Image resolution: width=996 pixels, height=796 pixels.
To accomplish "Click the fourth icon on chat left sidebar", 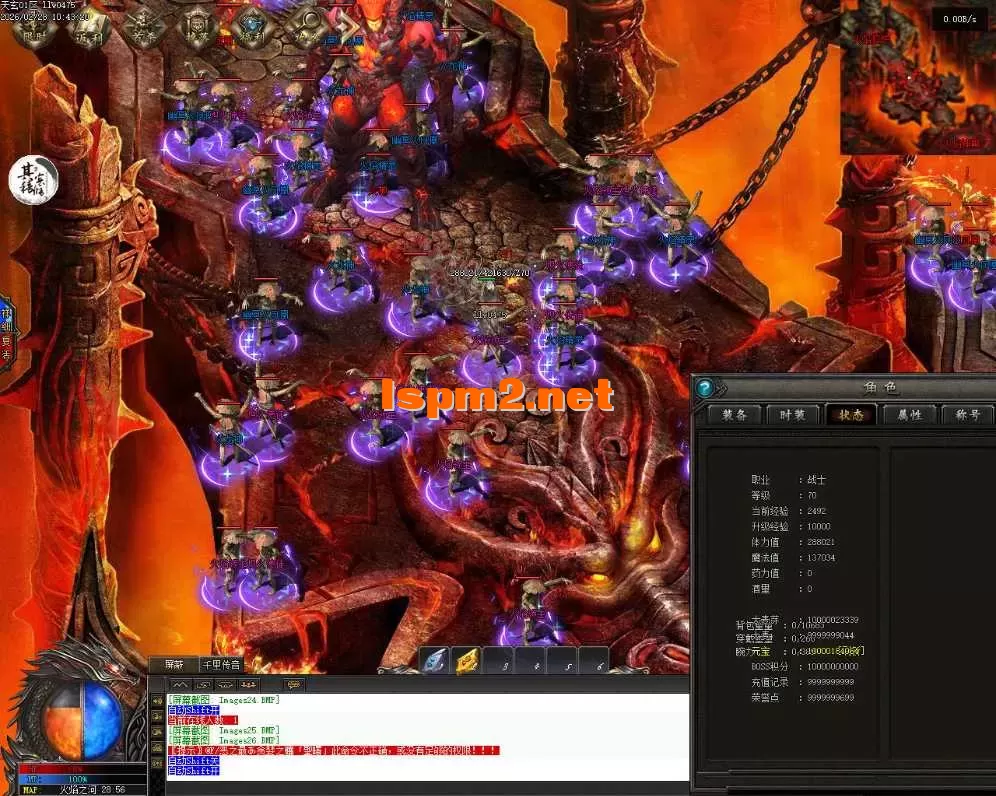I will pyautogui.click(x=157, y=748).
